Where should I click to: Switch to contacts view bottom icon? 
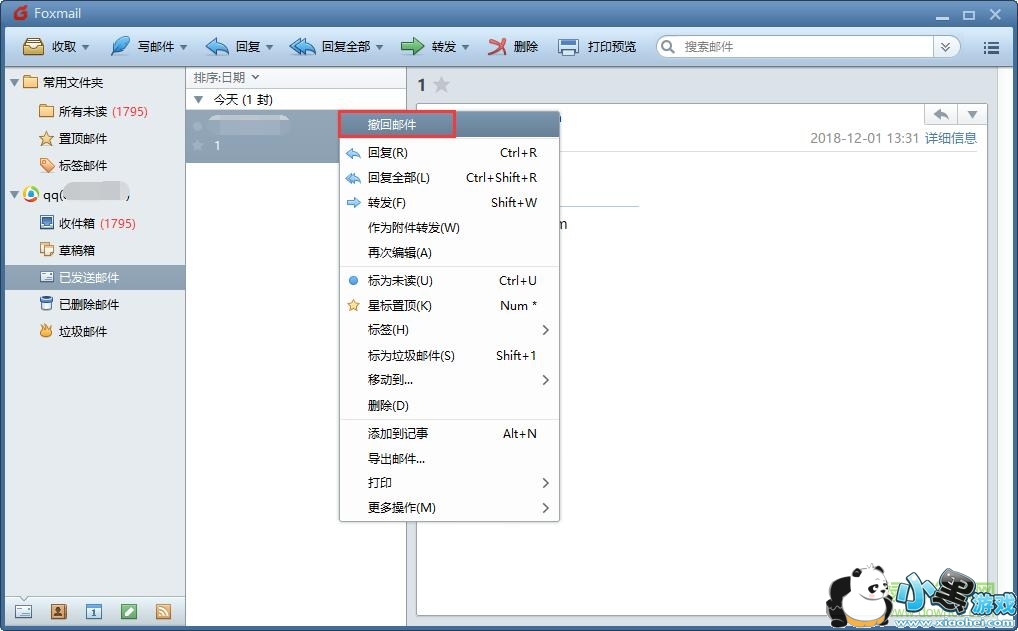(x=58, y=611)
